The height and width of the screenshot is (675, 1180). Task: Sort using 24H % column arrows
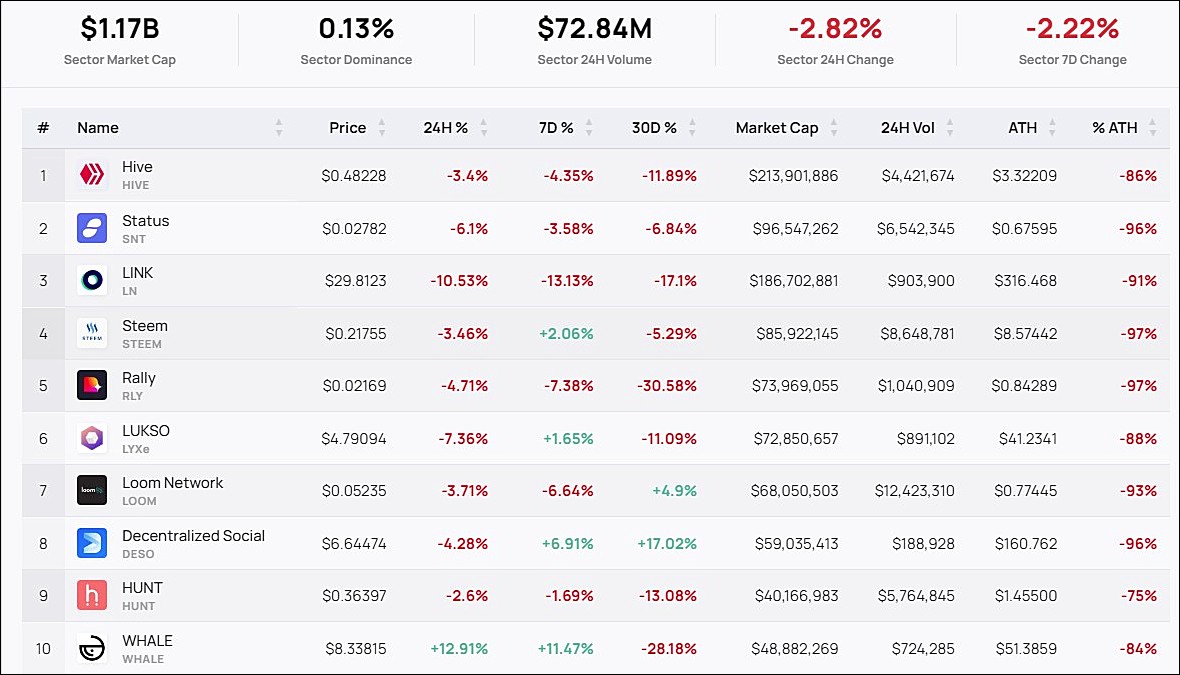[x=484, y=128]
